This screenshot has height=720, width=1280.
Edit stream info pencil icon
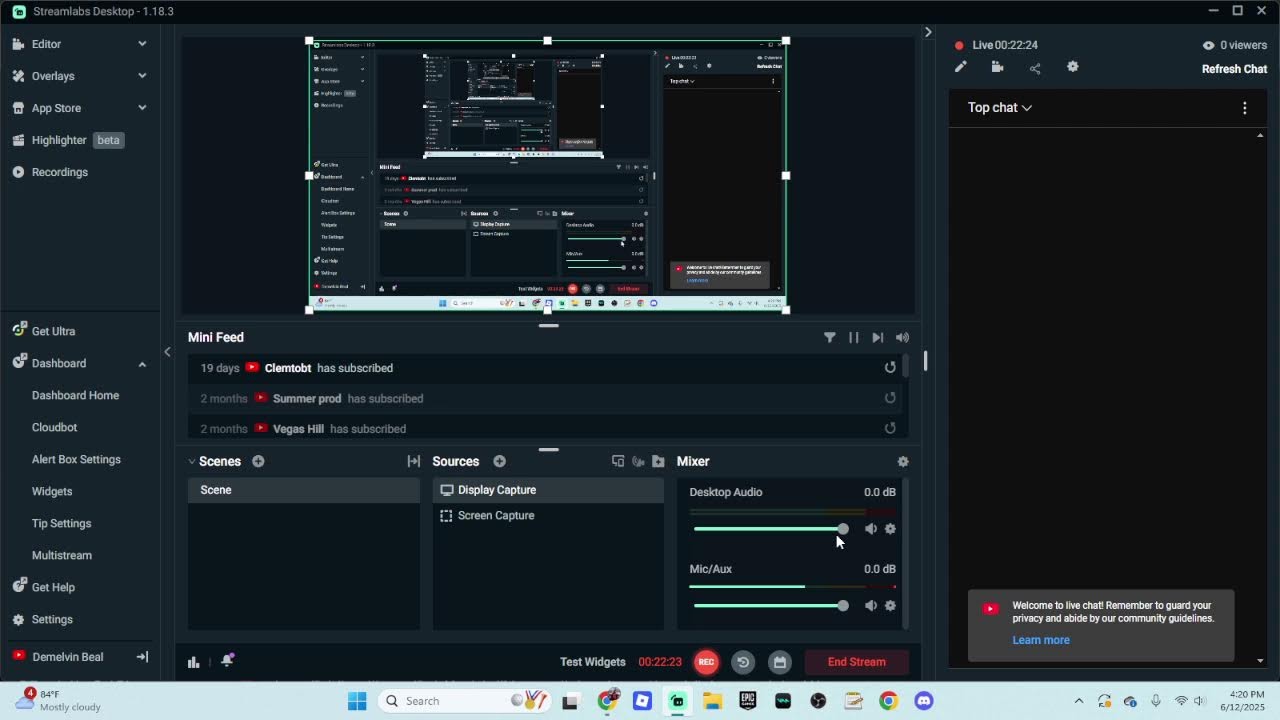[961, 67]
